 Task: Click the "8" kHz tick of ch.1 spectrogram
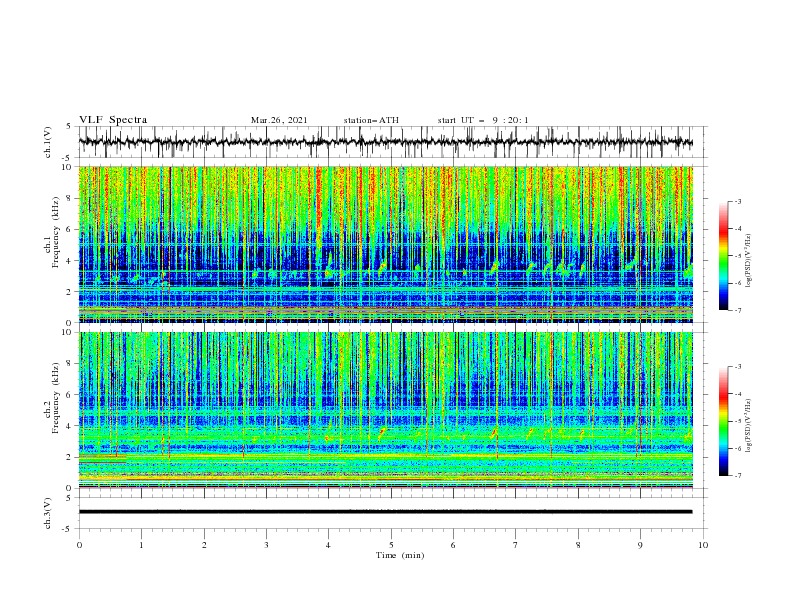point(71,198)
